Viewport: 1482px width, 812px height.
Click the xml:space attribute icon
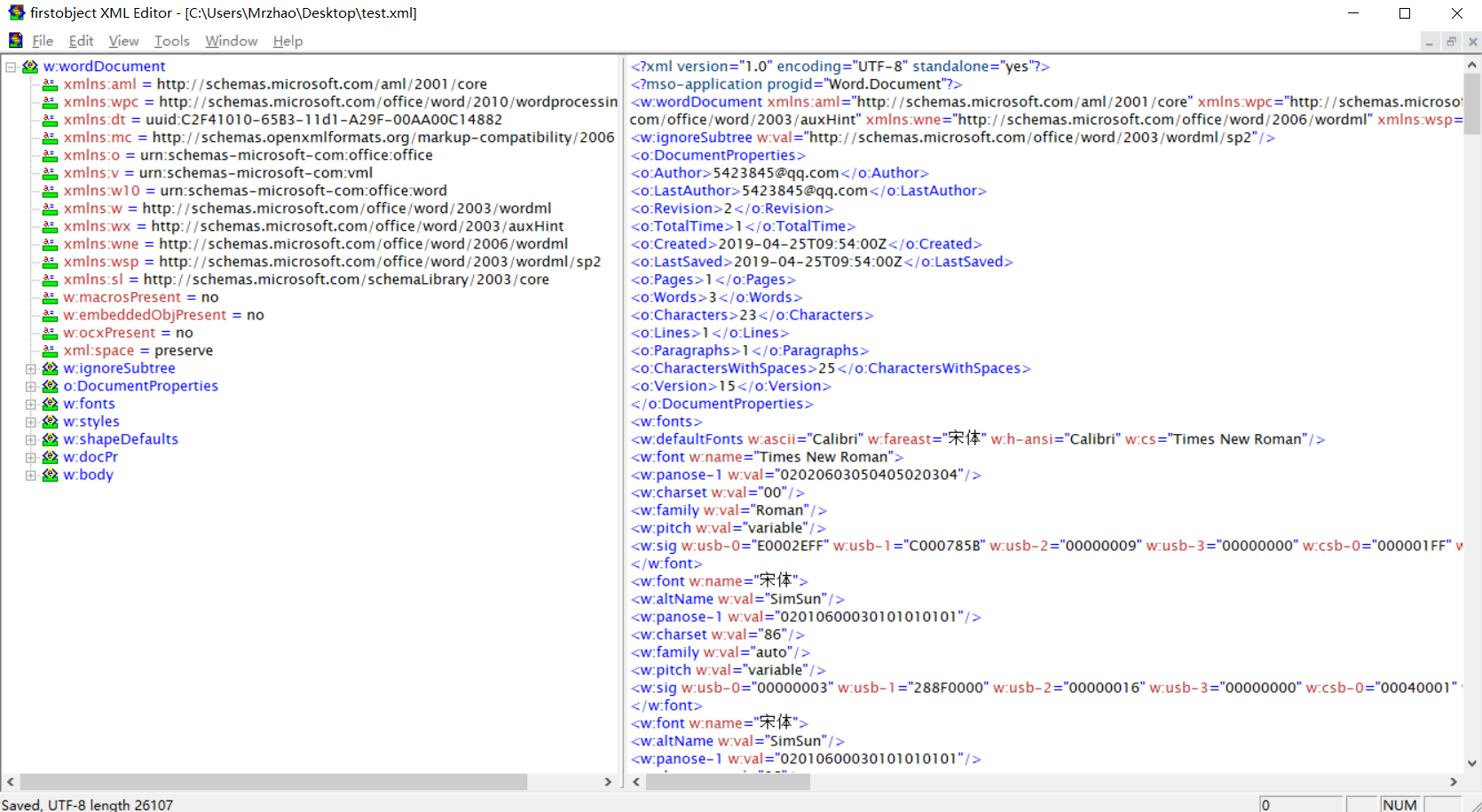coord(50,351)
